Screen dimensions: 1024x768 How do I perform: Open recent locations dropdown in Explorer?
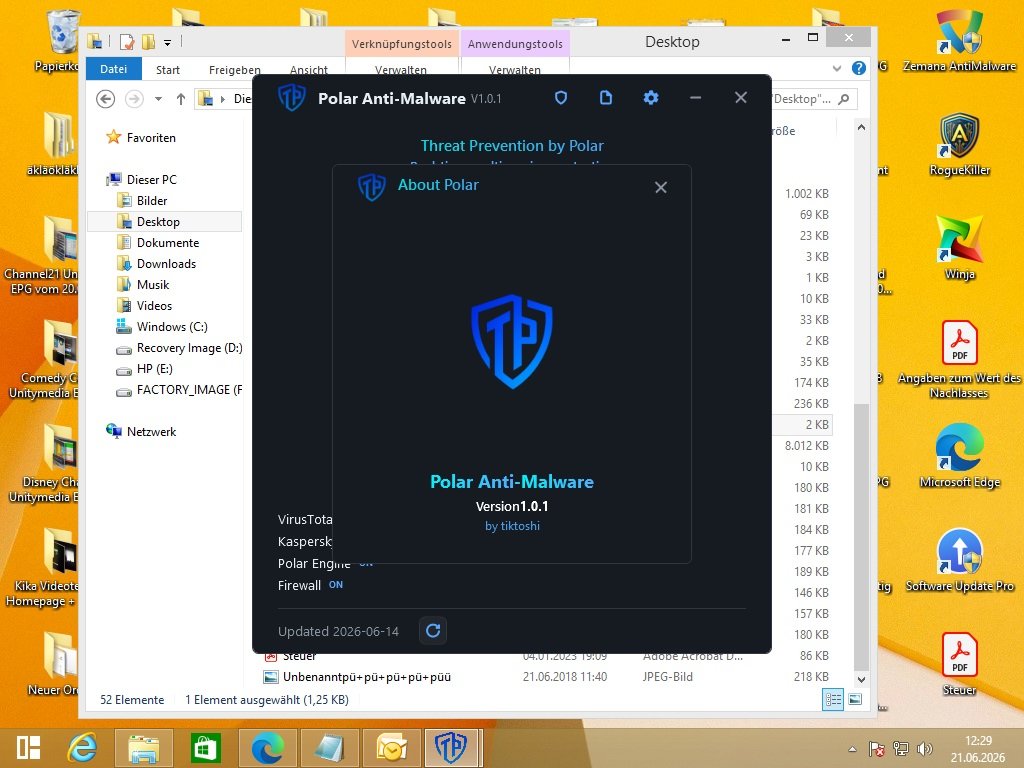coord(158,99)
